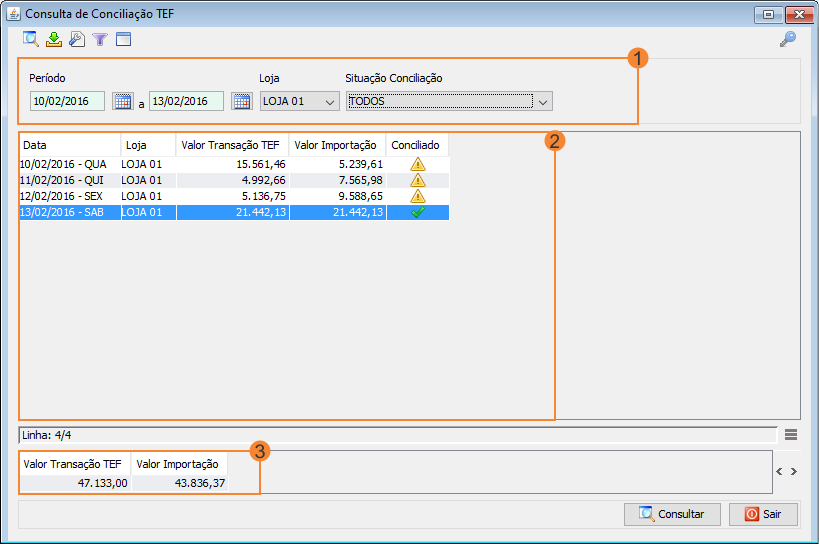819x544 pixels.
Task: Close the Consulta de Conciliação TEF window
Action: [799, 15]
